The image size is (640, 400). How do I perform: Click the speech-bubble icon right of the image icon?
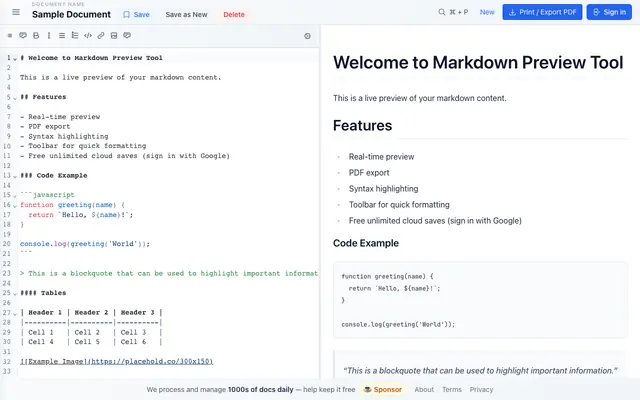[127, 36]
